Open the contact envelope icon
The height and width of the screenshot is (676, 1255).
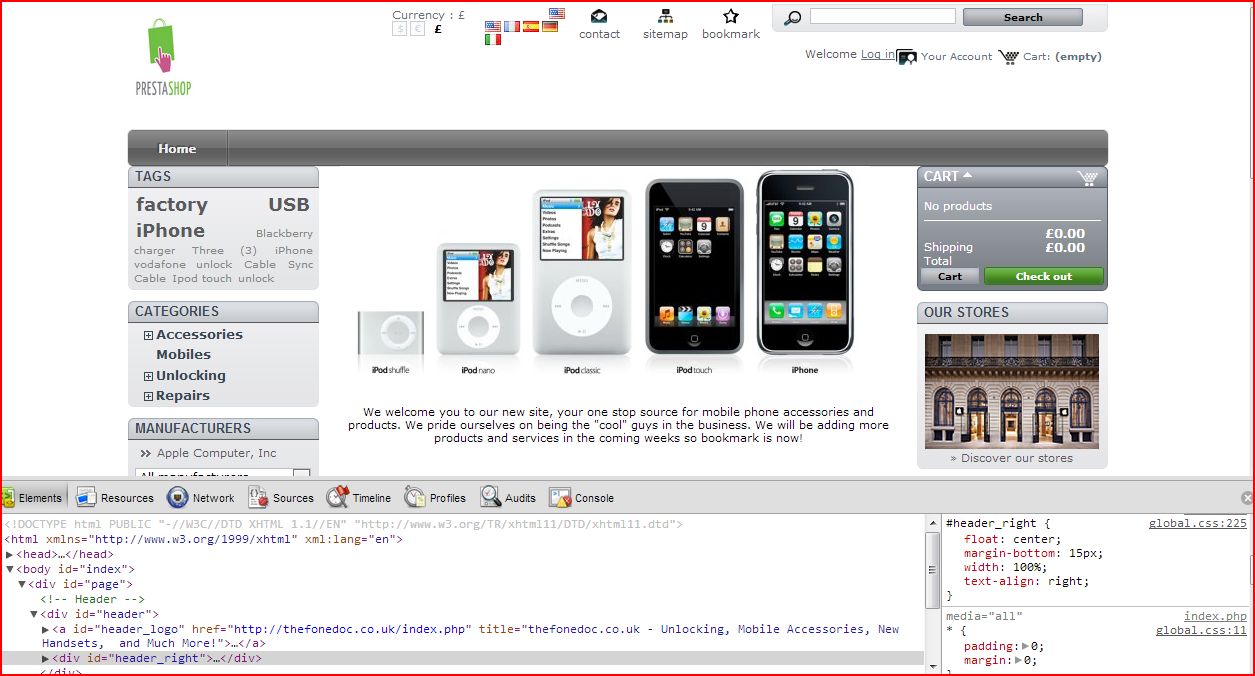[x=599, y=16]
